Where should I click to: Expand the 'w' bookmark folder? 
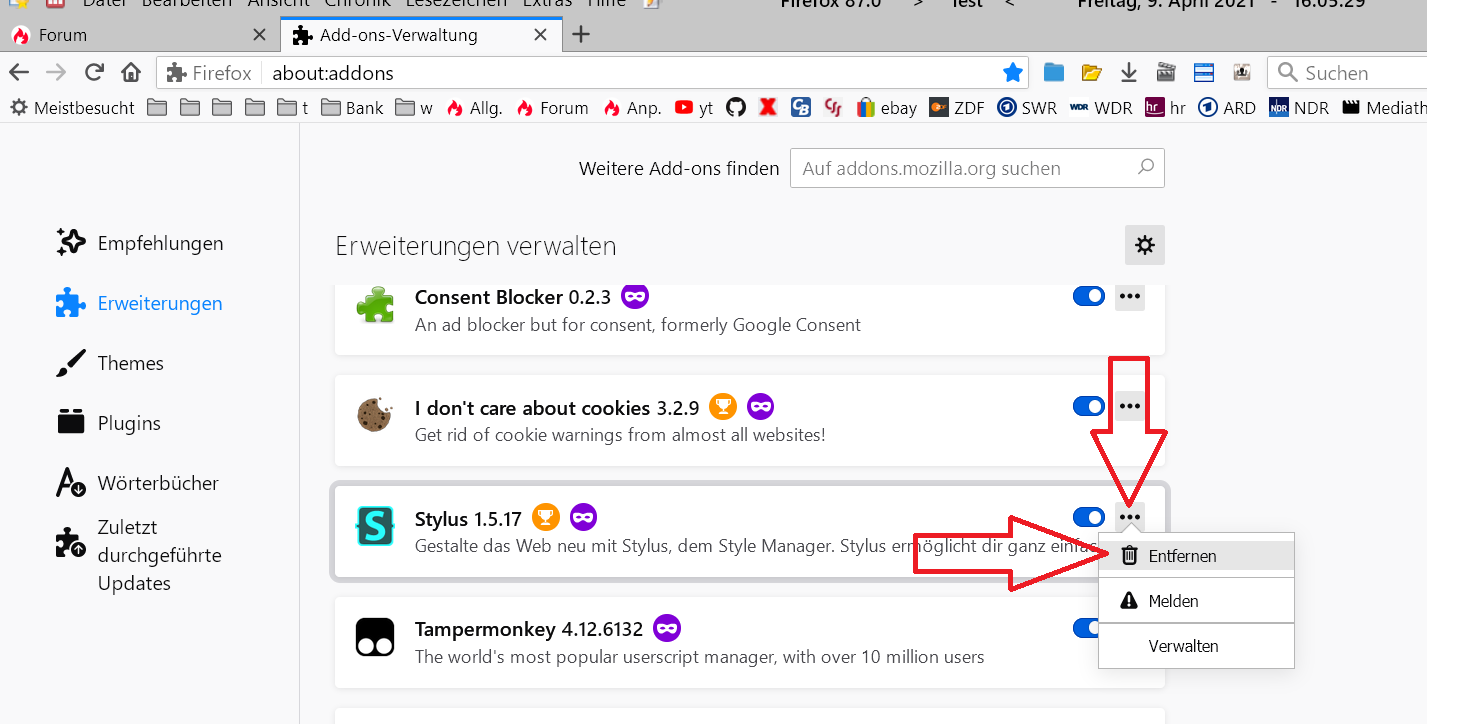click(x=414, y=107)
